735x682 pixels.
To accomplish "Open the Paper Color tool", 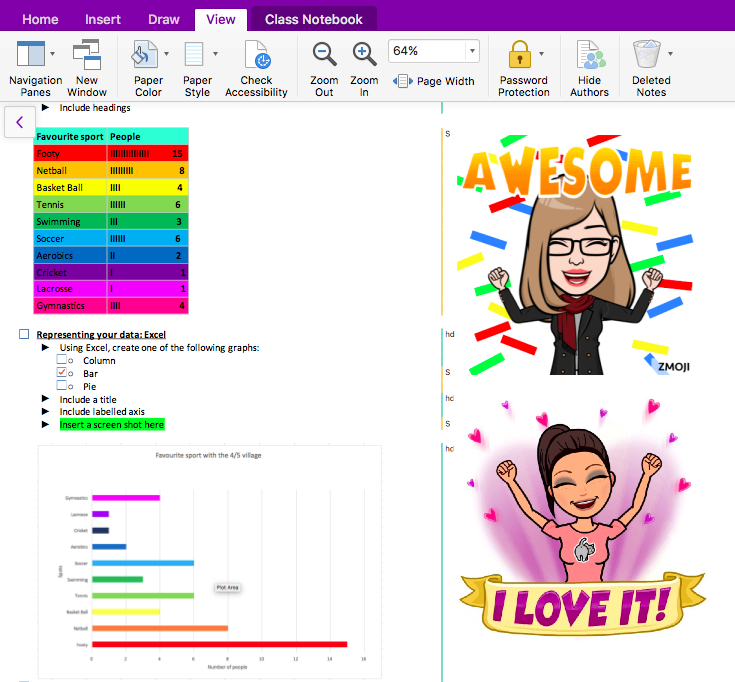I will pos(144,54).
